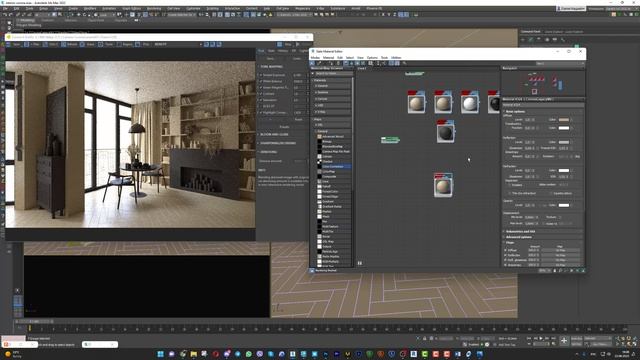This screenshot has height=360, width=640.
Task: Open the Material menu in Slate Material Editor
Action: (x=328, y=58)
